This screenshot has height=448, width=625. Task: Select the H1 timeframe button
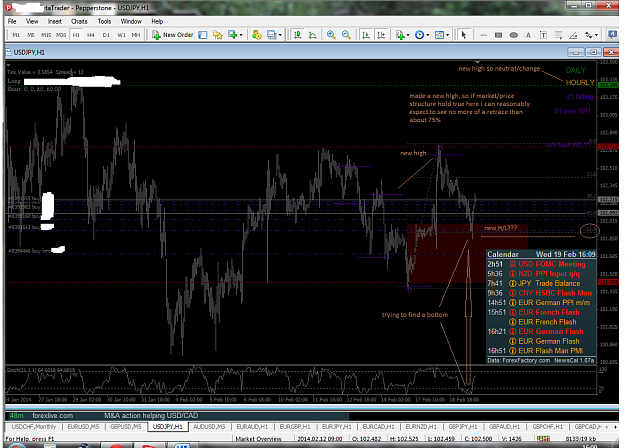(x=76, y=35)
